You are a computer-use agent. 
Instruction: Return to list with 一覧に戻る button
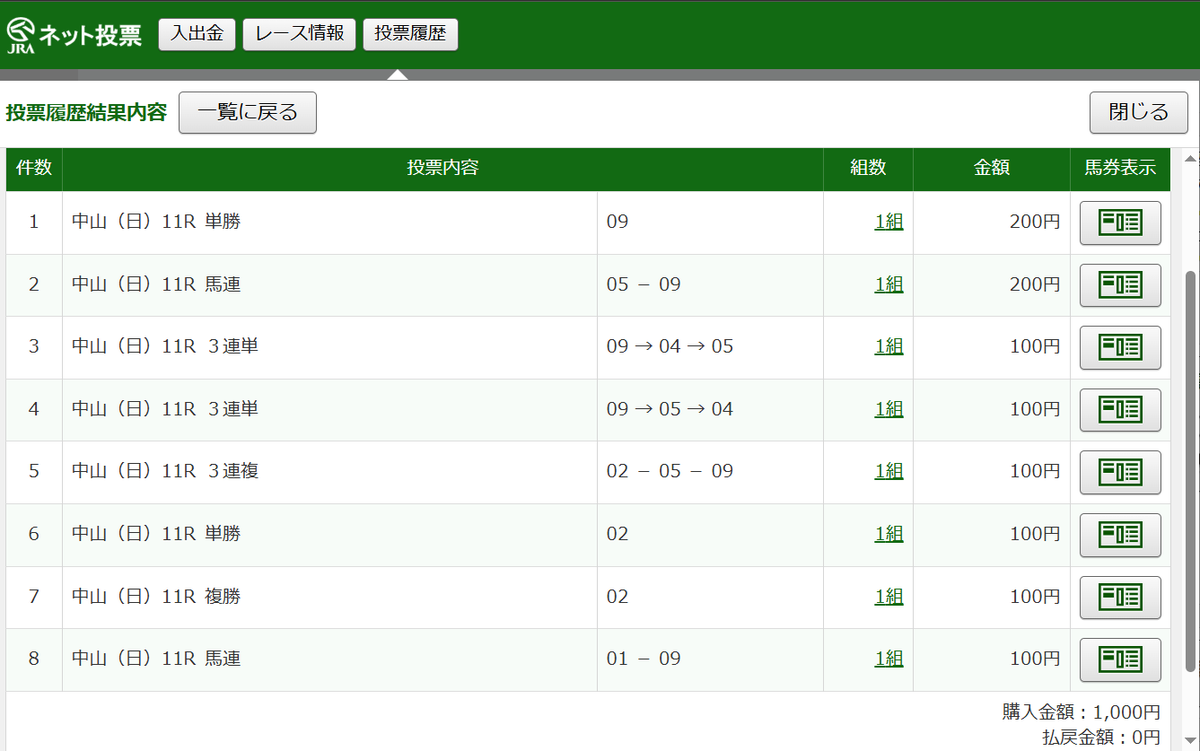(x=248, y=112)
